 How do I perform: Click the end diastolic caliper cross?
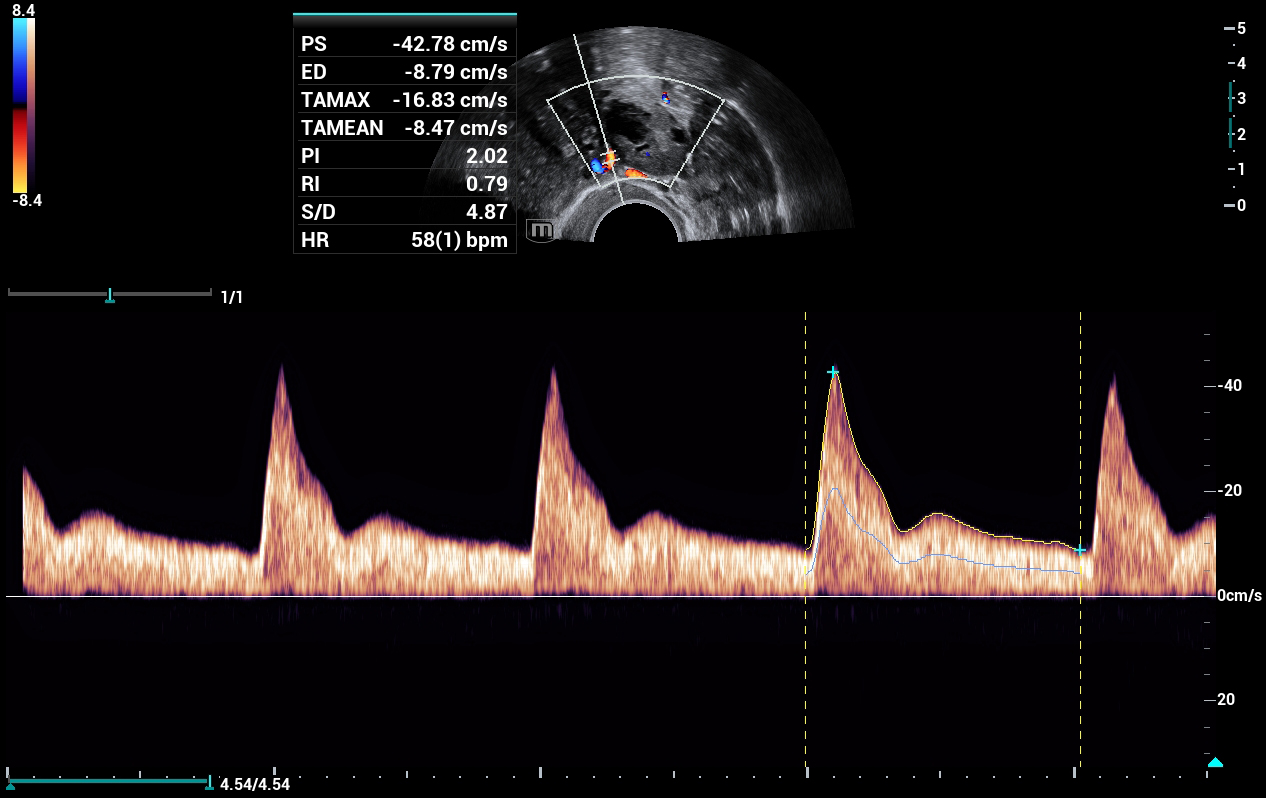coord(1080,550)
